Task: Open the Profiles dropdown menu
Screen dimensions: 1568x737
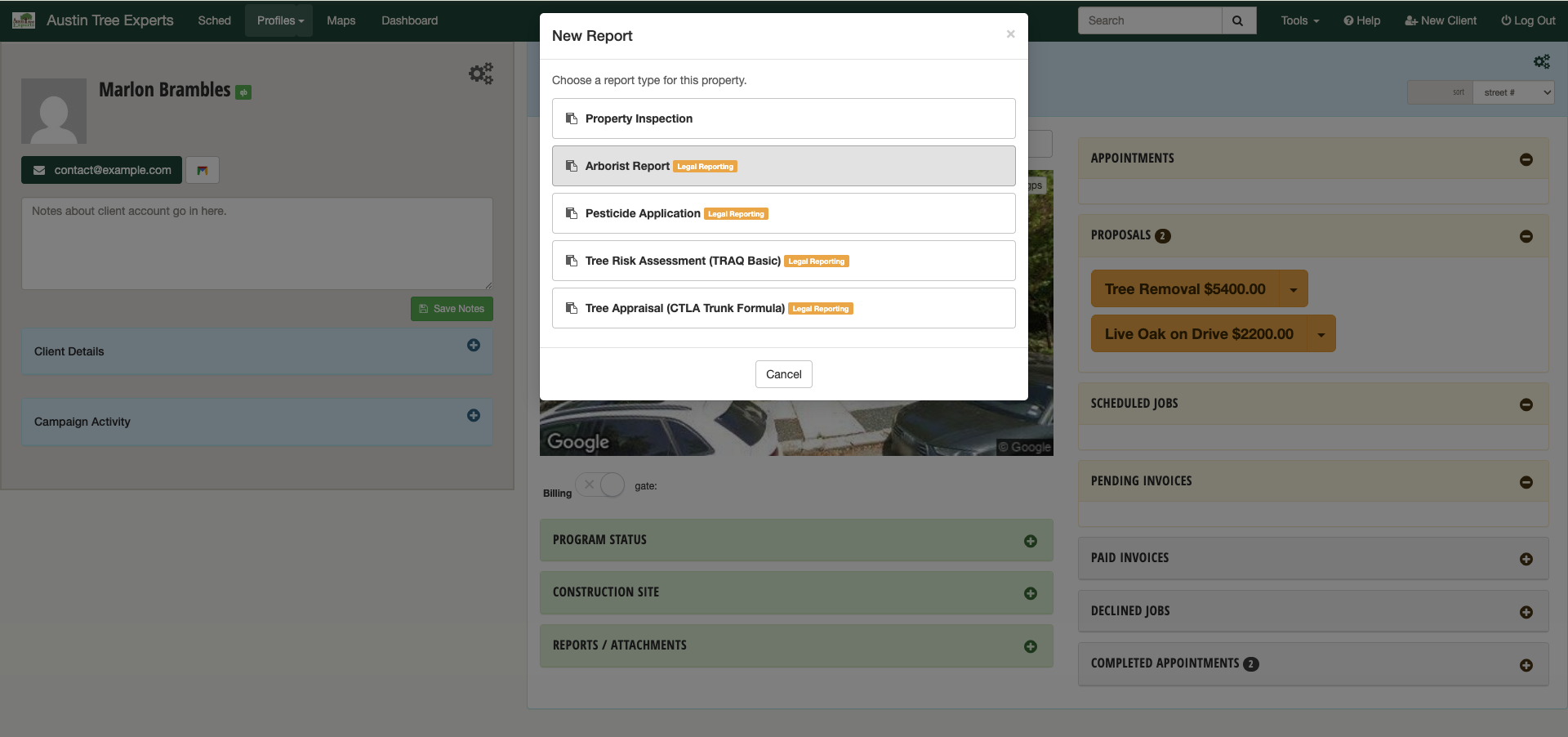Action: [279, 20]
